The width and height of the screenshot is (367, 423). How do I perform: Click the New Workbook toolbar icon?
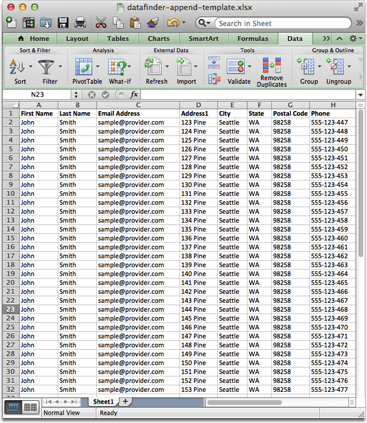coord(11,22)
